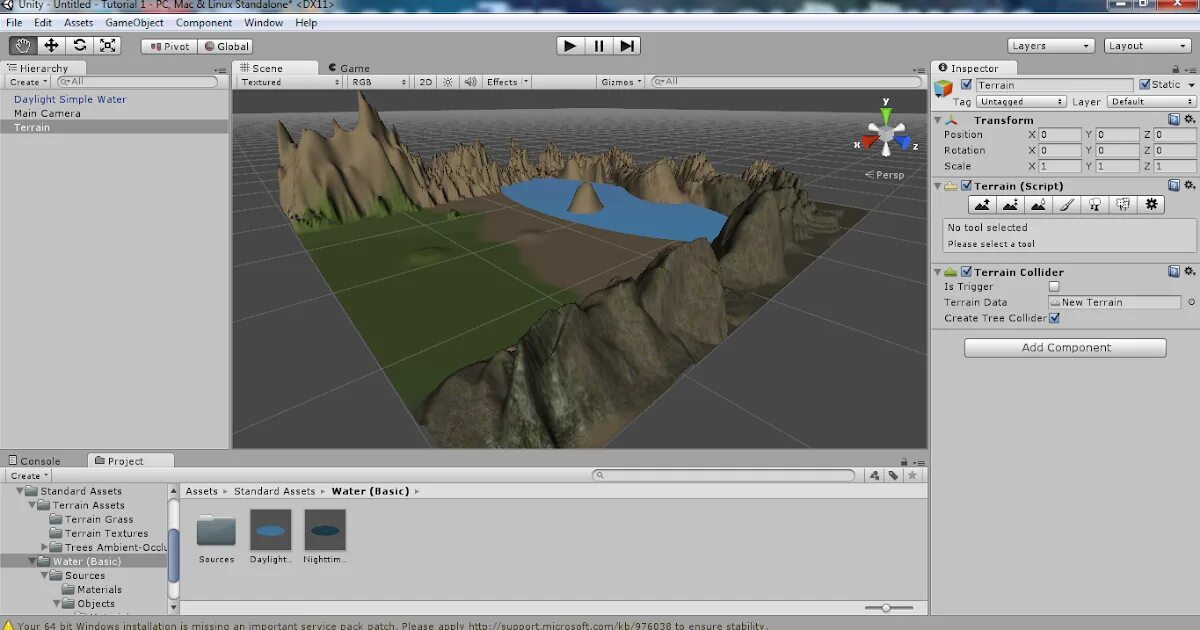Click the Raise/Lower Terrain tool

pyautogui.click(x=982, y=204)
